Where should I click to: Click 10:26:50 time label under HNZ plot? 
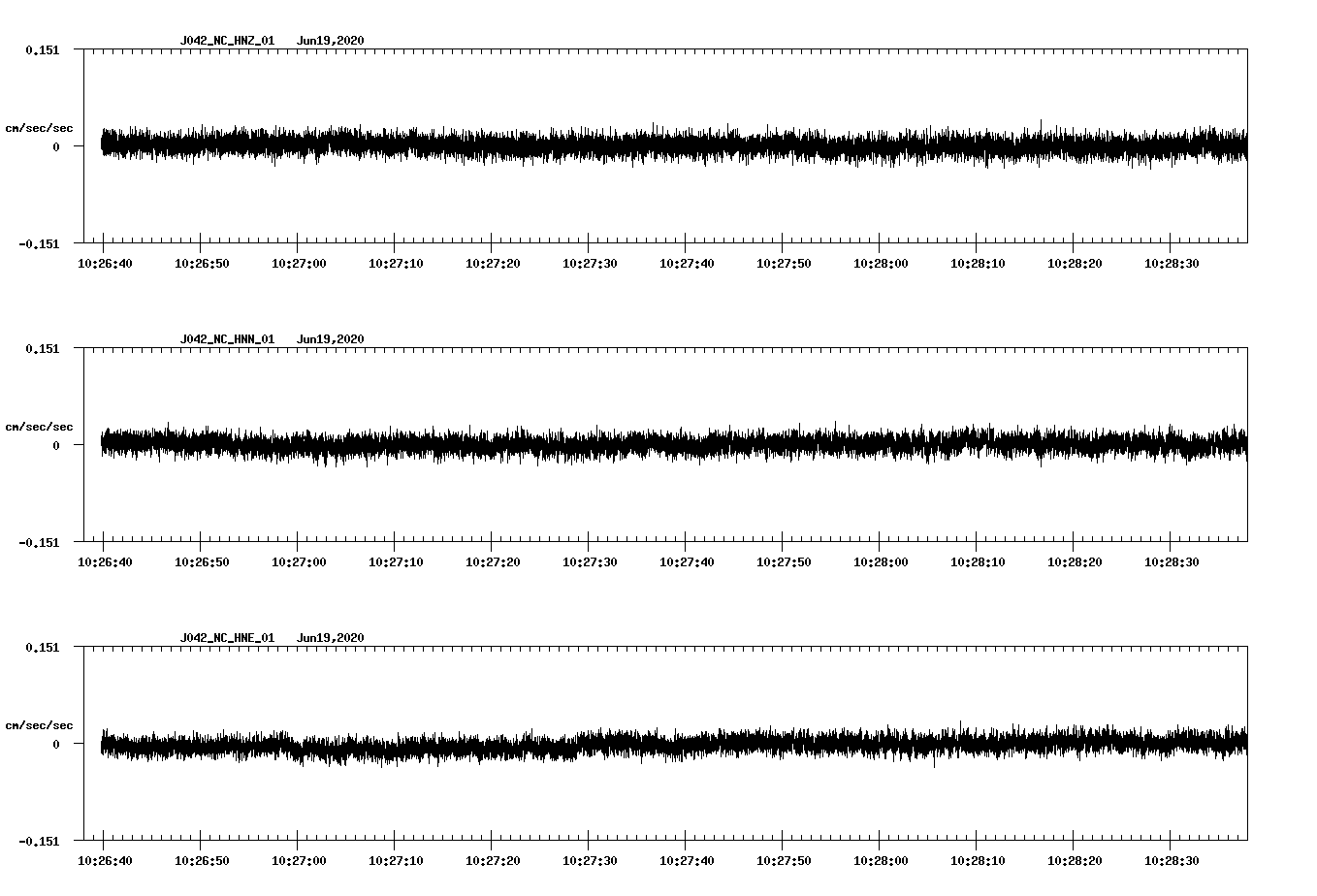pos(202,264)
